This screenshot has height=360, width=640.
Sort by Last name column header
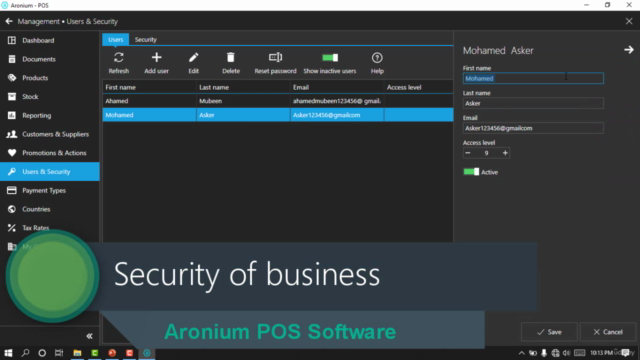point(243,87)
